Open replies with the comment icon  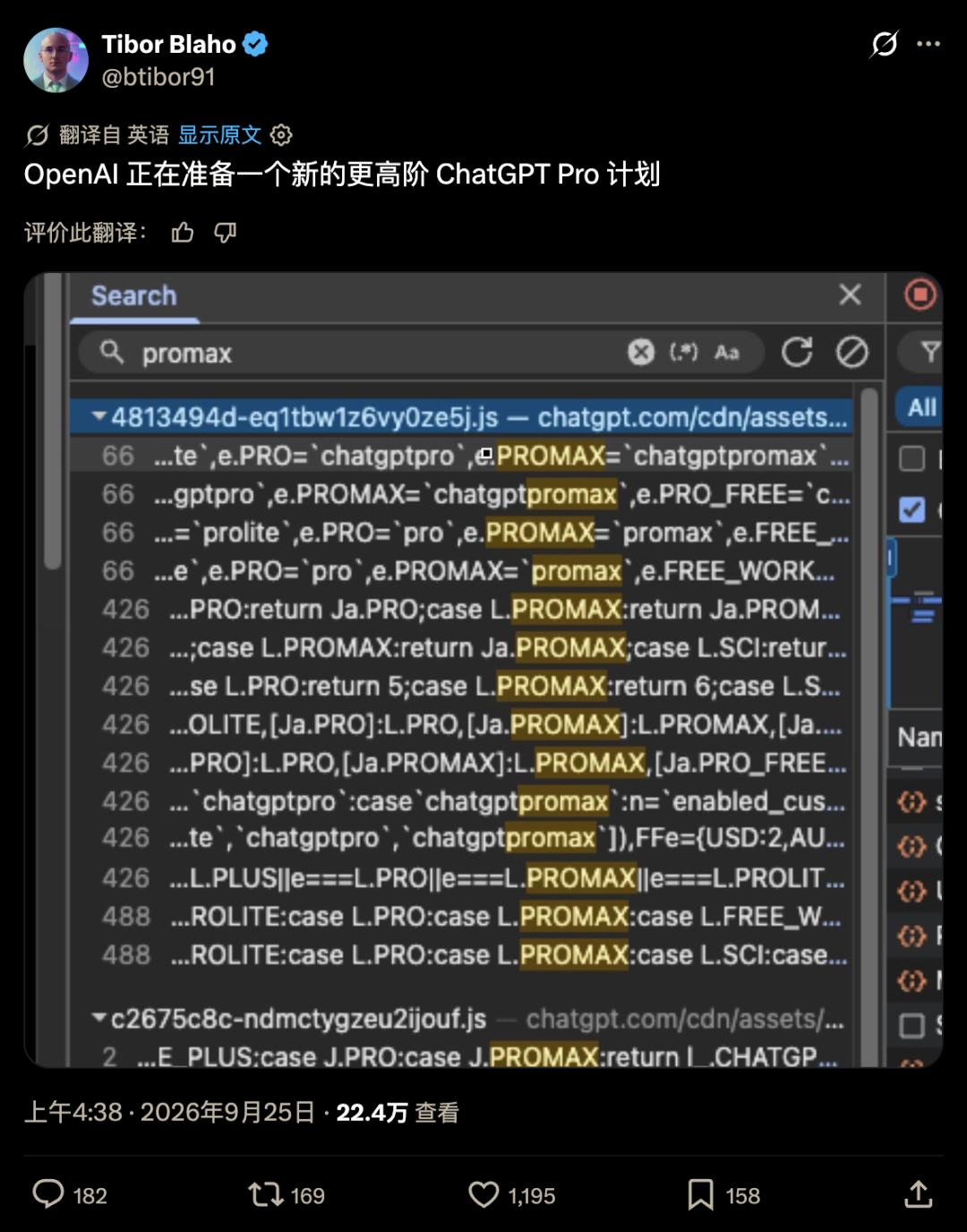point(48,1194)
